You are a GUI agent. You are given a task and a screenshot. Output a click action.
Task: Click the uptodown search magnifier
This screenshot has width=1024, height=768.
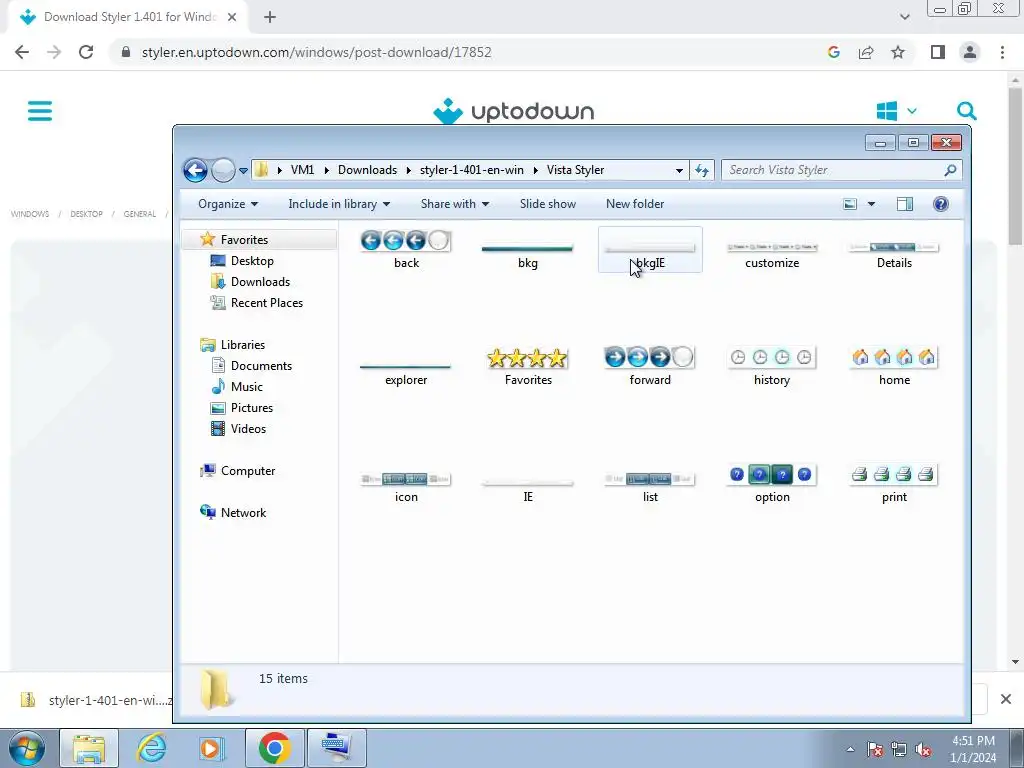coord(967,111)
